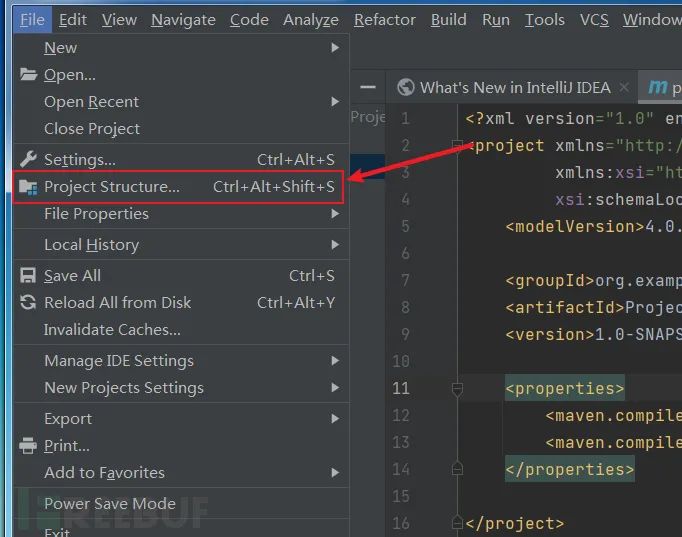The width and height of the screenshot is (682, 537).
Task: Choose Invalidate Caches...
Action: [181, 330]
